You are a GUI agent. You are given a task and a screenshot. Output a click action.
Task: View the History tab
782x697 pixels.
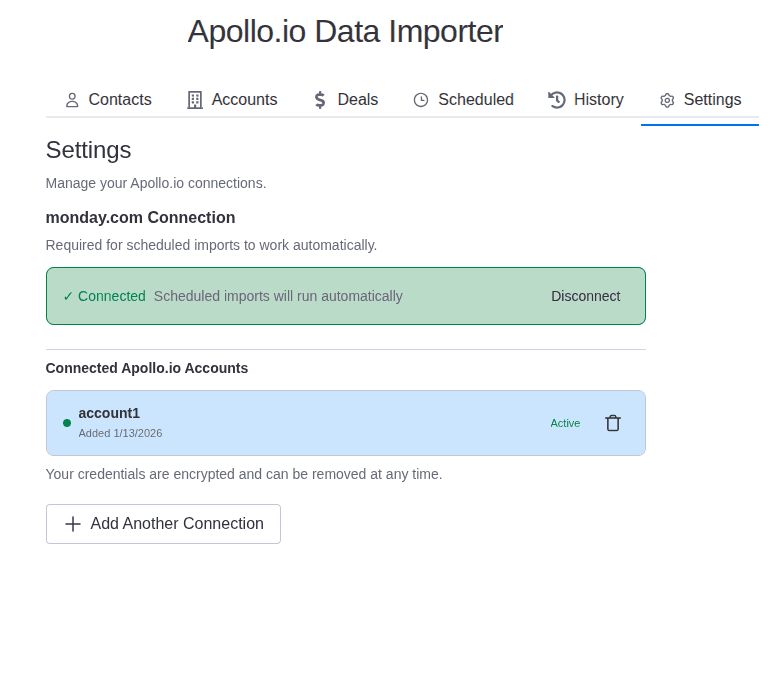point(585,100)
